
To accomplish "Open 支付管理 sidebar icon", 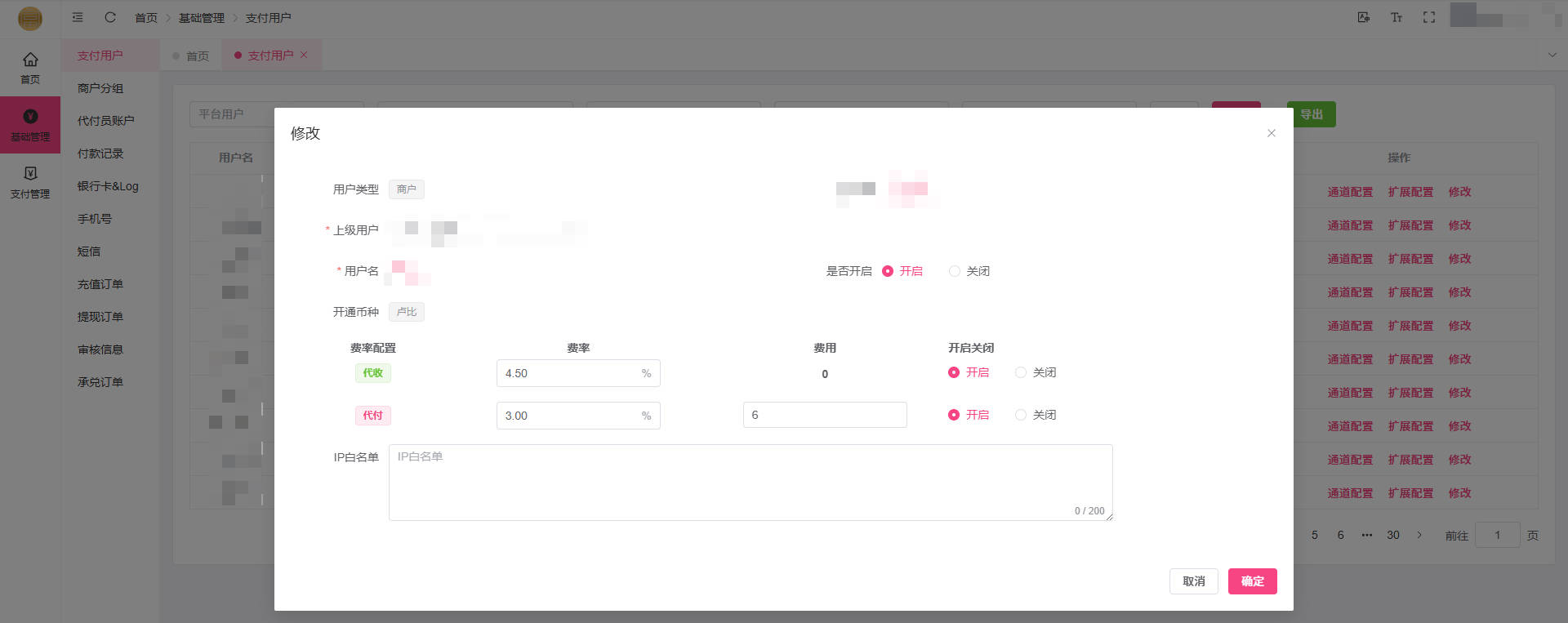I will point(30,182).
